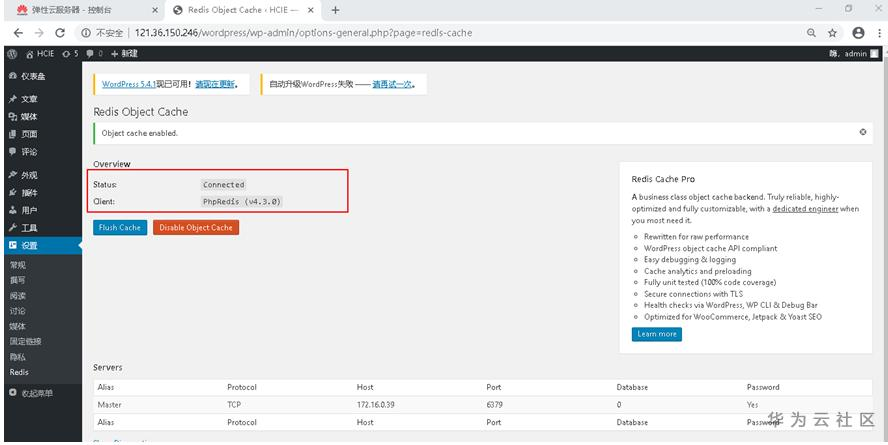This screenshot has height=445, width=888.
Task: Open the 阅读 settings submenu item
Action: (18, 296)
